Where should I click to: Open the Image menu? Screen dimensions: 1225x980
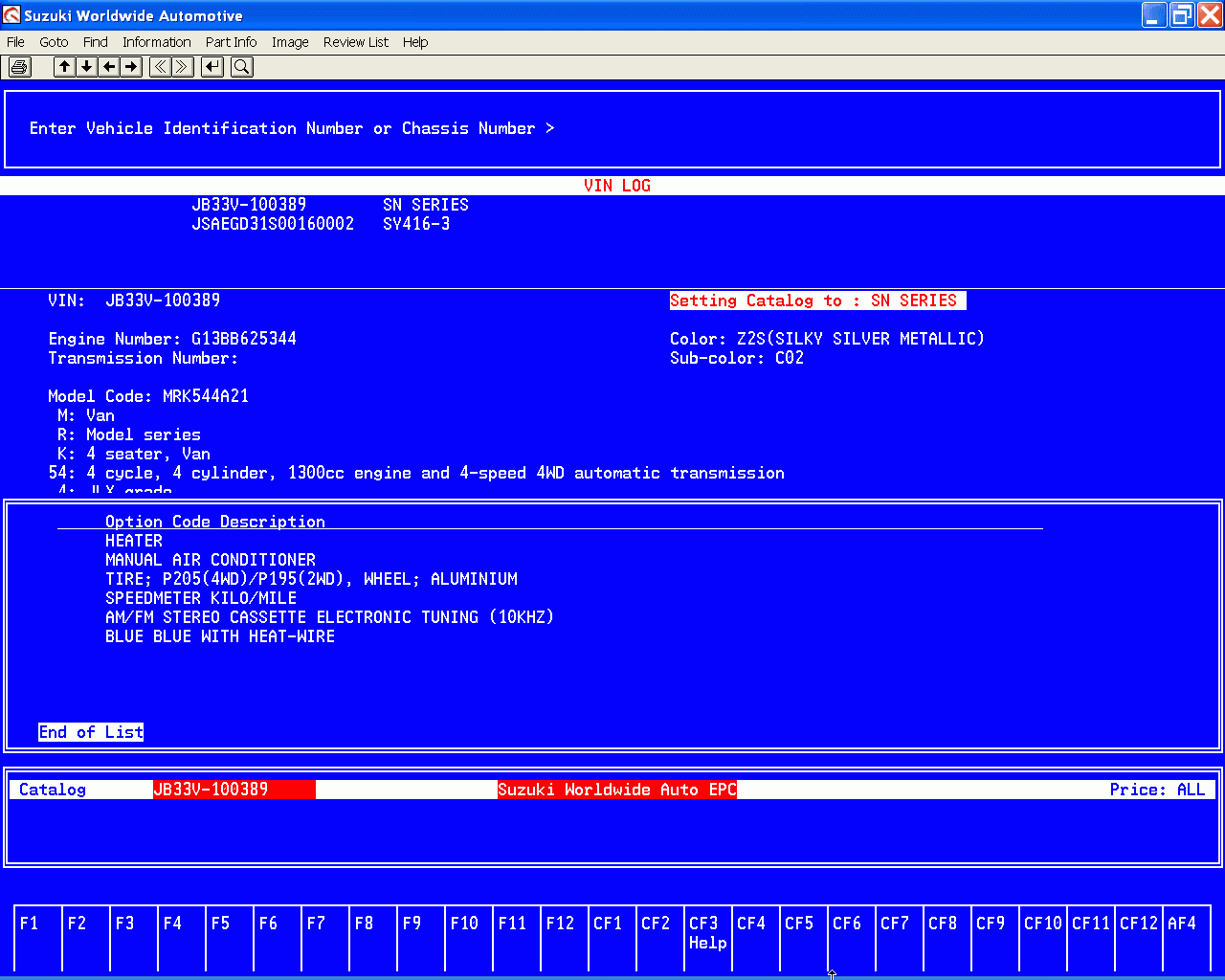pos(290,42)
